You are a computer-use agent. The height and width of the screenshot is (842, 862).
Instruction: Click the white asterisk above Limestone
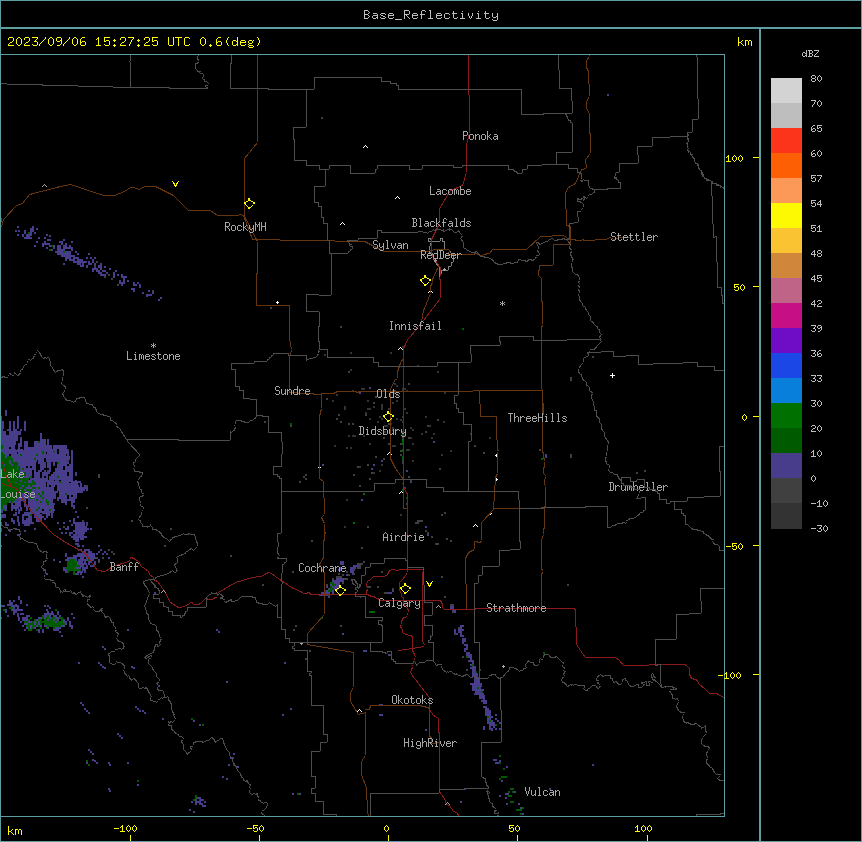[153, 346]
